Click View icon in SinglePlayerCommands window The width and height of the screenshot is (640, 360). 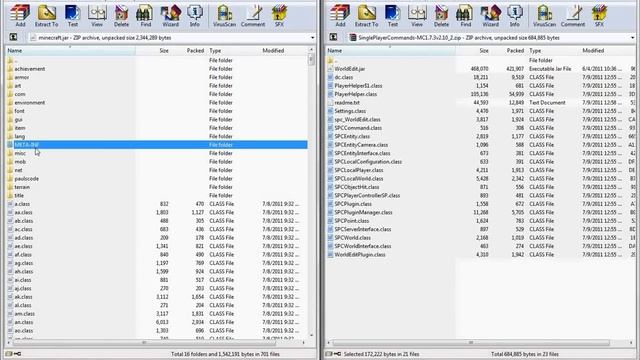click(417, 16)
